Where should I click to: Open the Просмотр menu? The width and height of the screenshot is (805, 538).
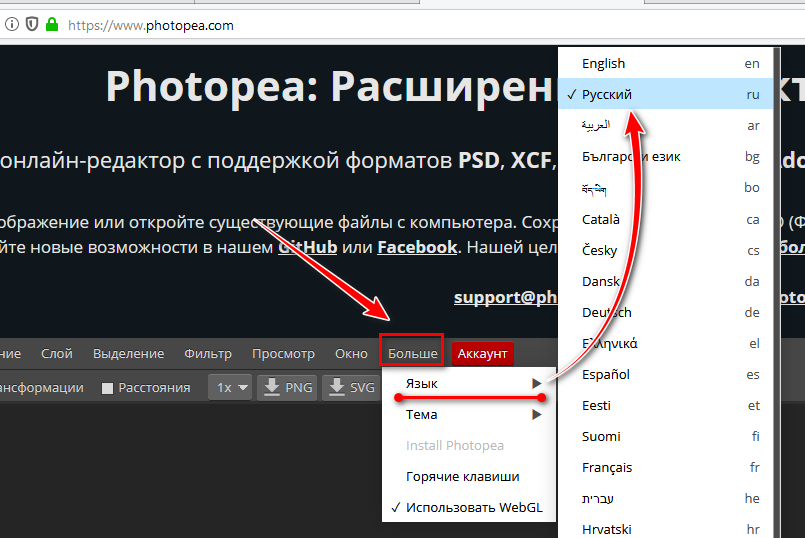click(x=283, y=354)
